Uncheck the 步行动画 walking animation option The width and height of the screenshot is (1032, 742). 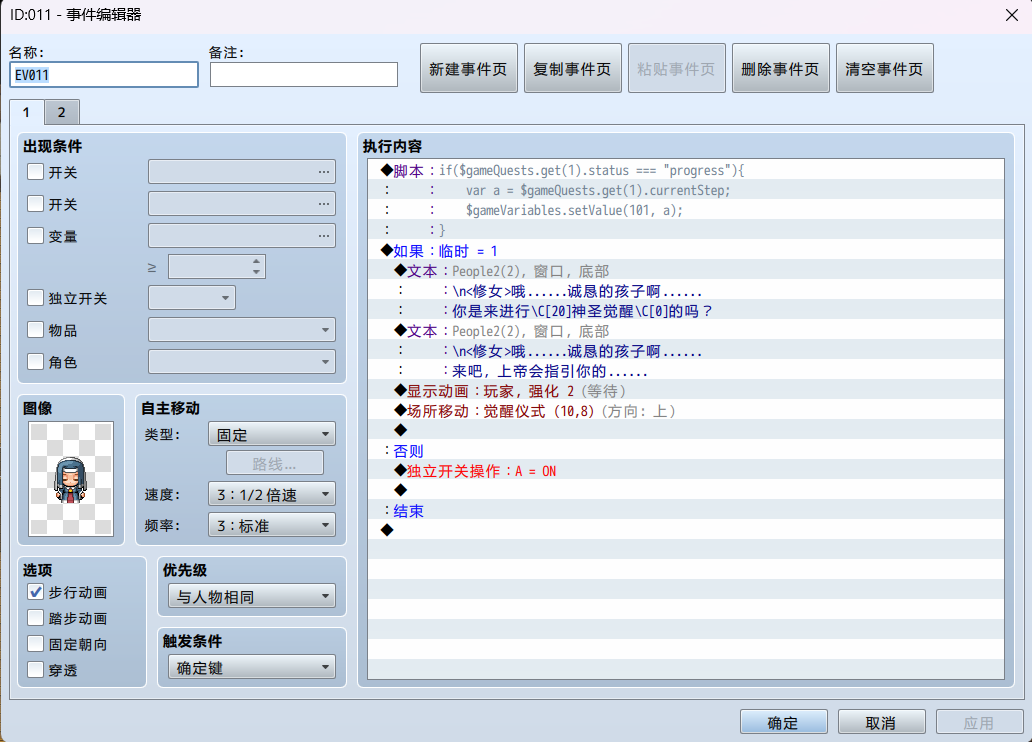pos(36,592)
